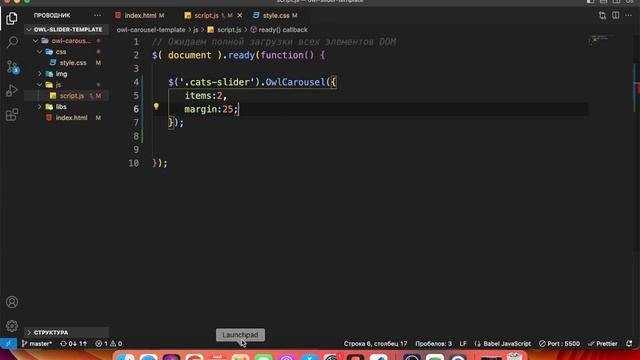Viewport: 640px width, 360px height.
Task: Click the lightbulb code action icon
Action: [x=156, y=107]
